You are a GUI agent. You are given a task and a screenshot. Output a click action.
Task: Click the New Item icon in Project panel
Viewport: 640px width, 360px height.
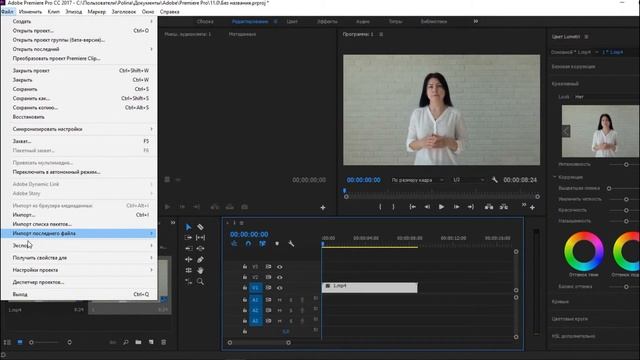[x=151, y=342]
